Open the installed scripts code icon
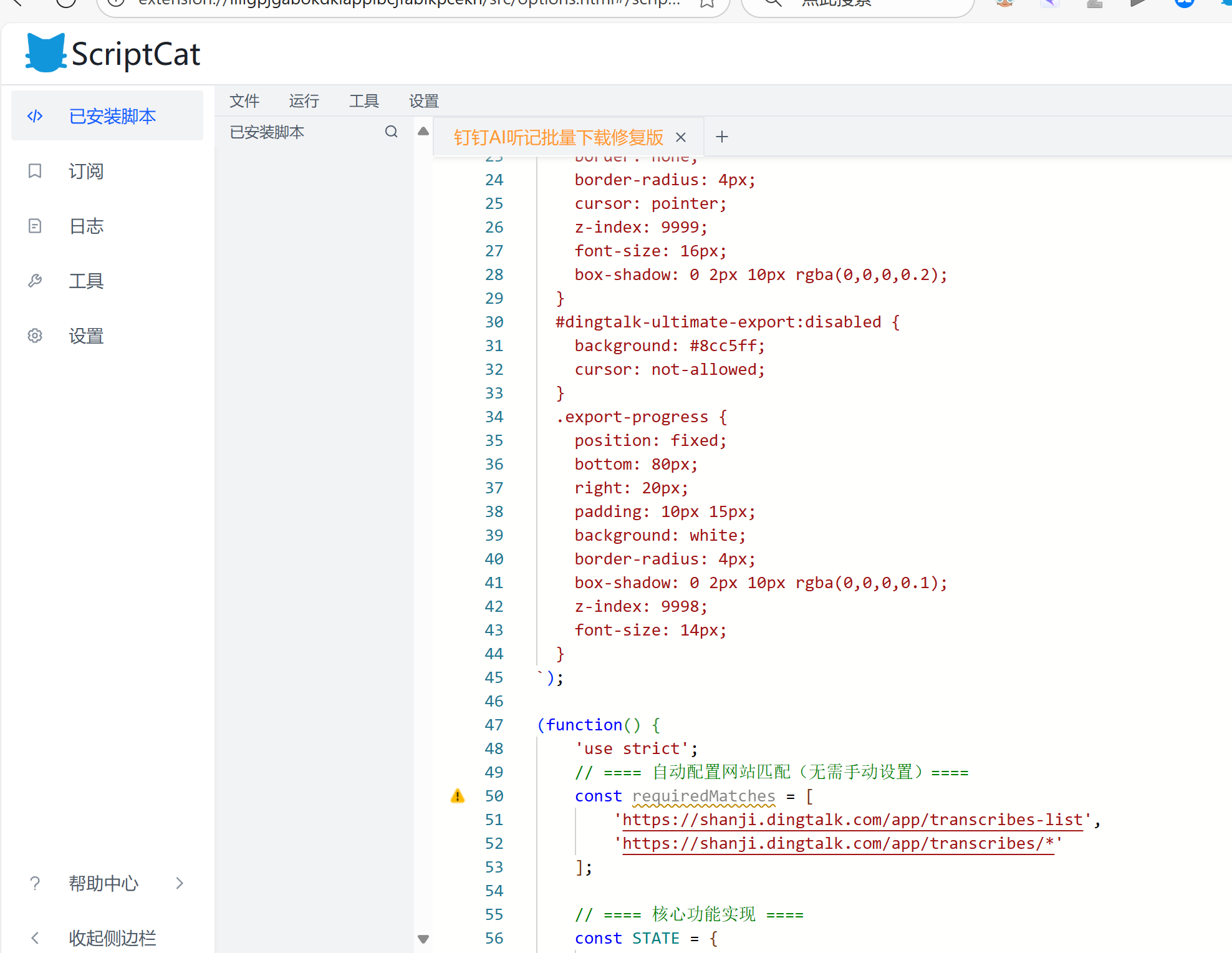The image size is (1232, 953). tap(35, 116)
